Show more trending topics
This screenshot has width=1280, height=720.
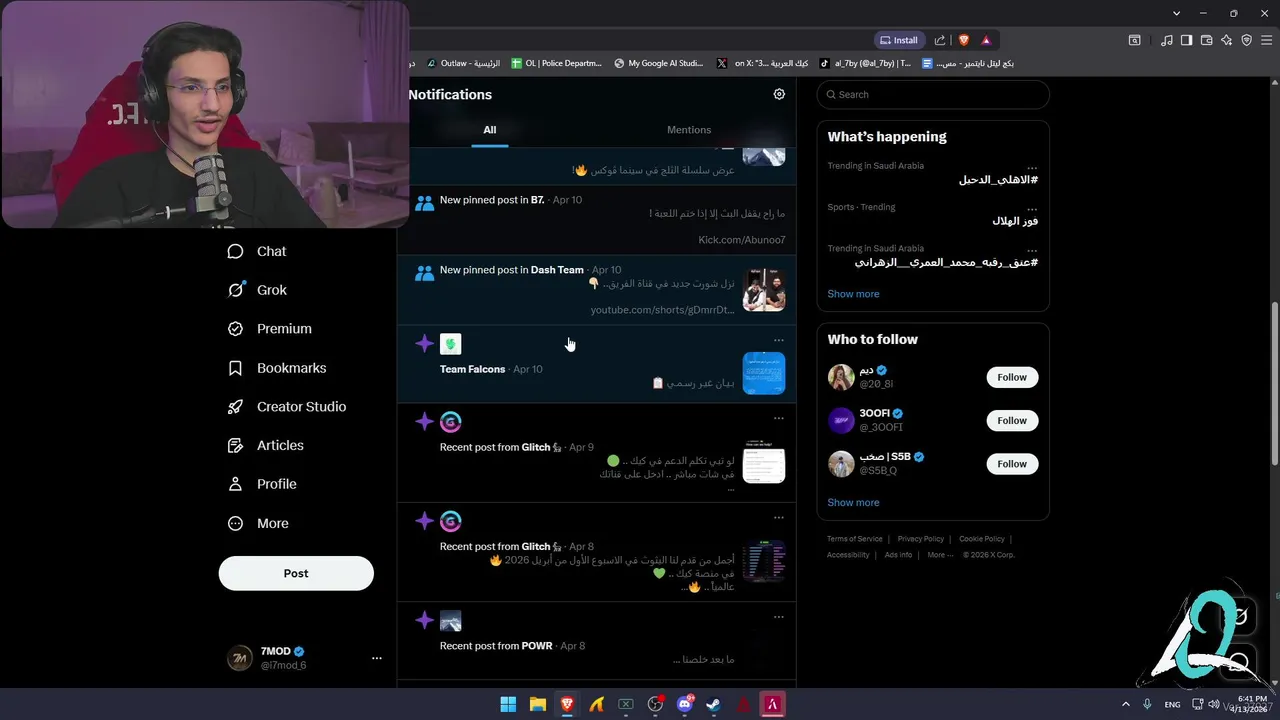tap(853, 294)
